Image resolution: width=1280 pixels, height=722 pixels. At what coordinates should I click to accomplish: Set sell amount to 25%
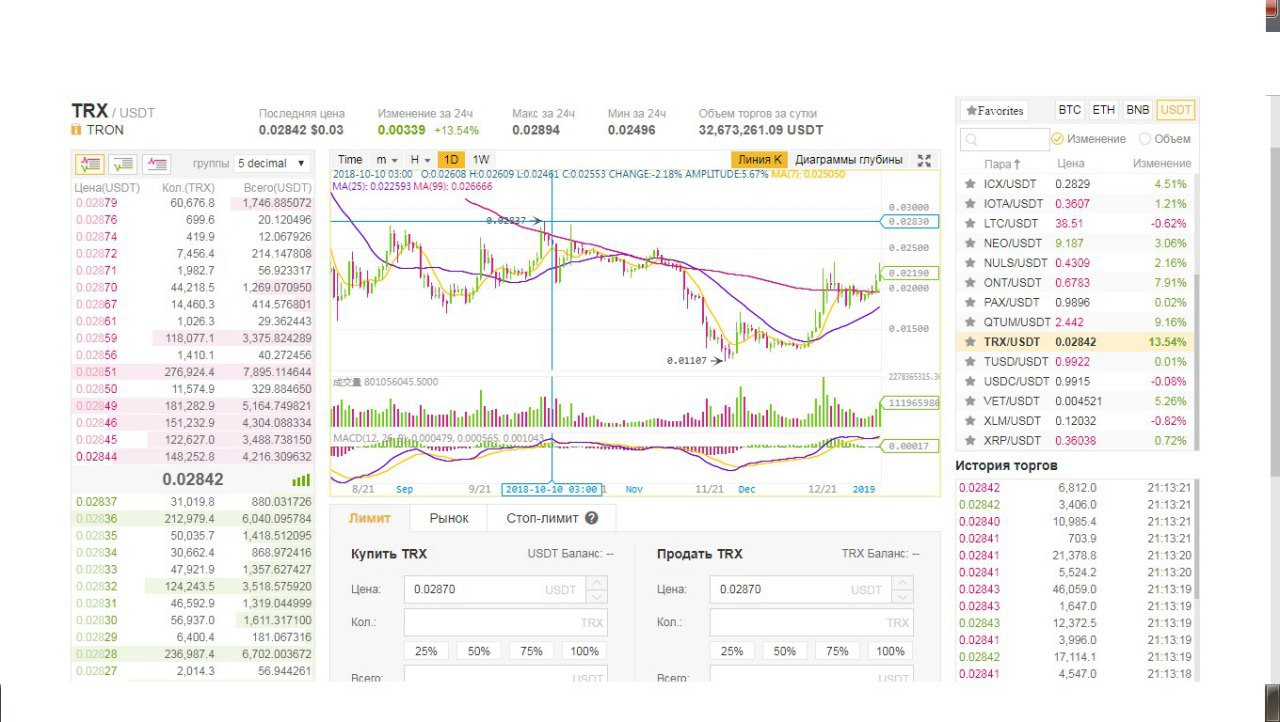coord(732,651)
